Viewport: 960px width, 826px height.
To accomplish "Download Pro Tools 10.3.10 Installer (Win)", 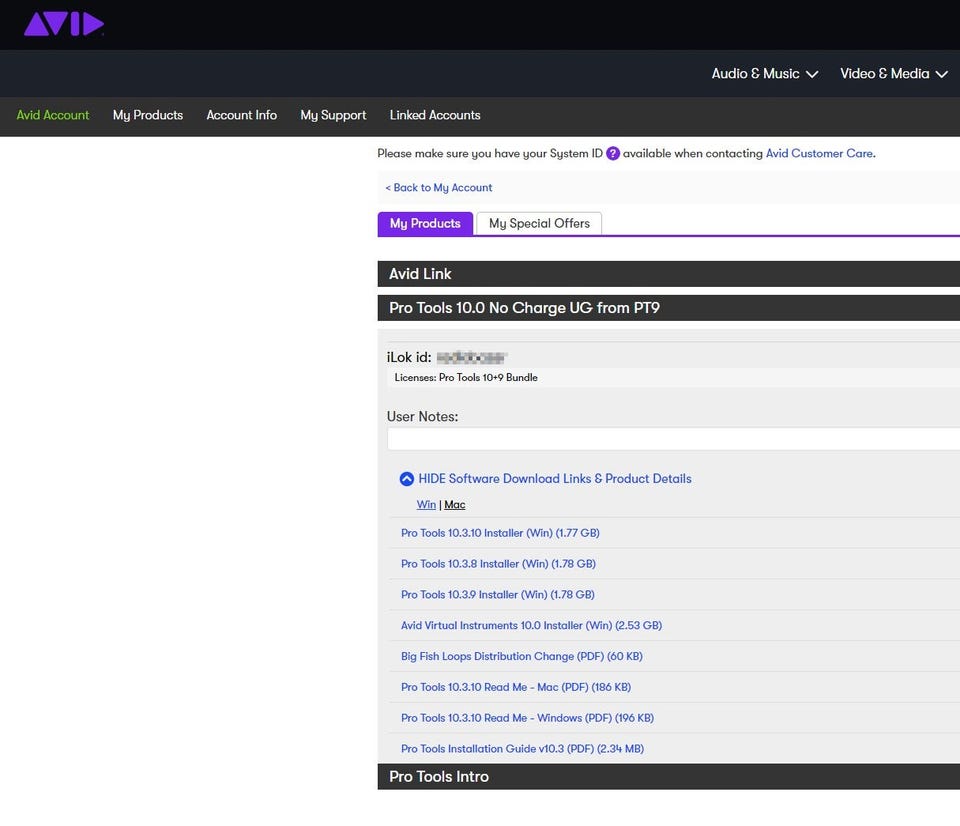I will coord(500,533).
